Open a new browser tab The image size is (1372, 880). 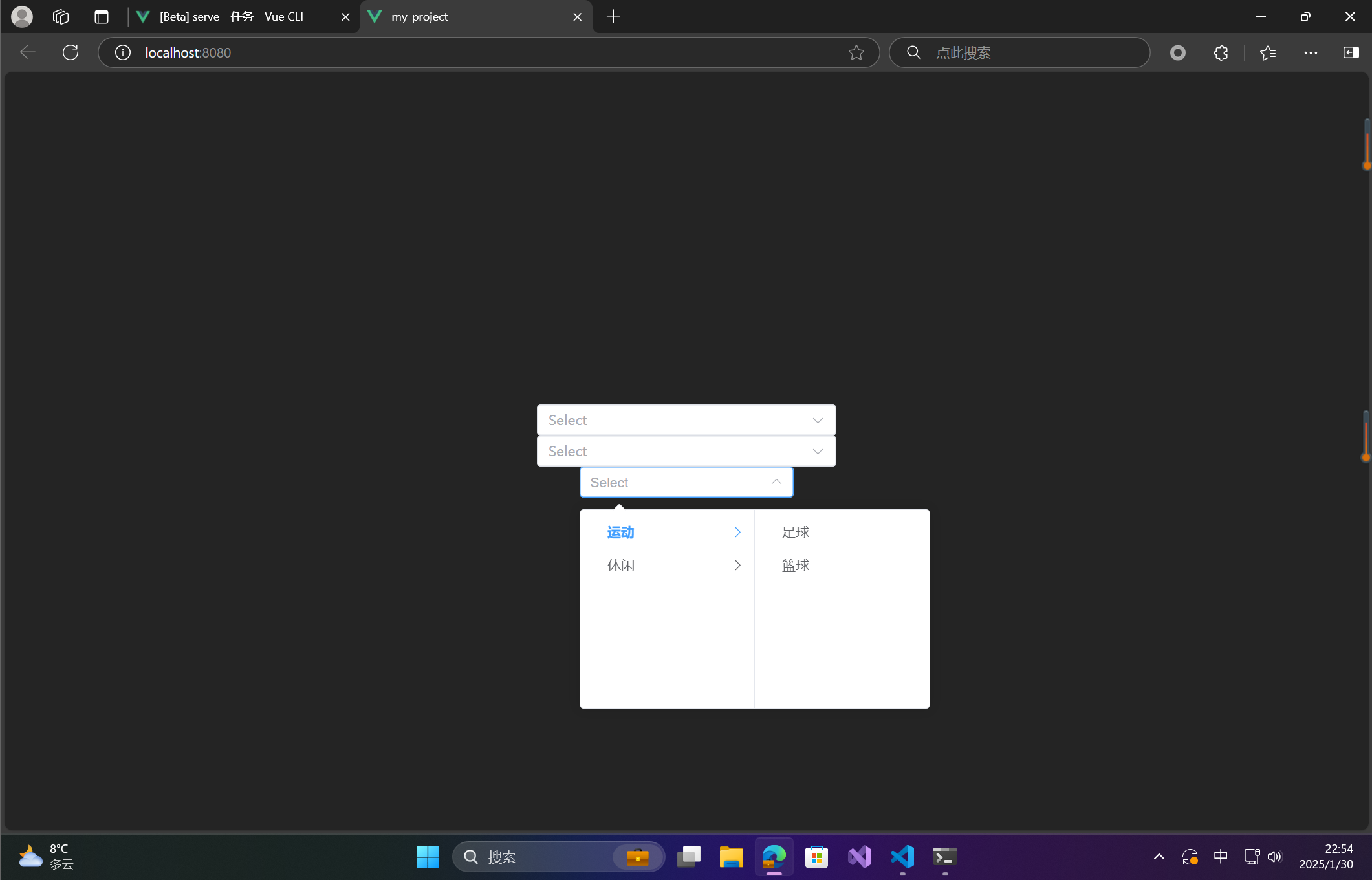(x=613, y=17)
